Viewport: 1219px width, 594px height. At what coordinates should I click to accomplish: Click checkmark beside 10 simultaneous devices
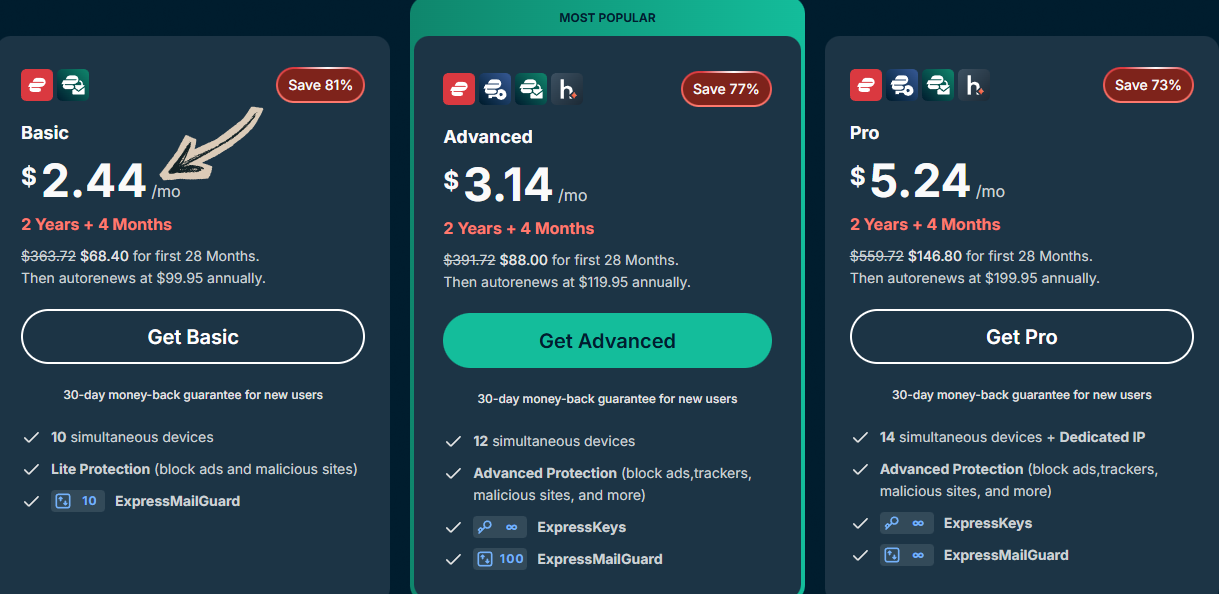31,437
